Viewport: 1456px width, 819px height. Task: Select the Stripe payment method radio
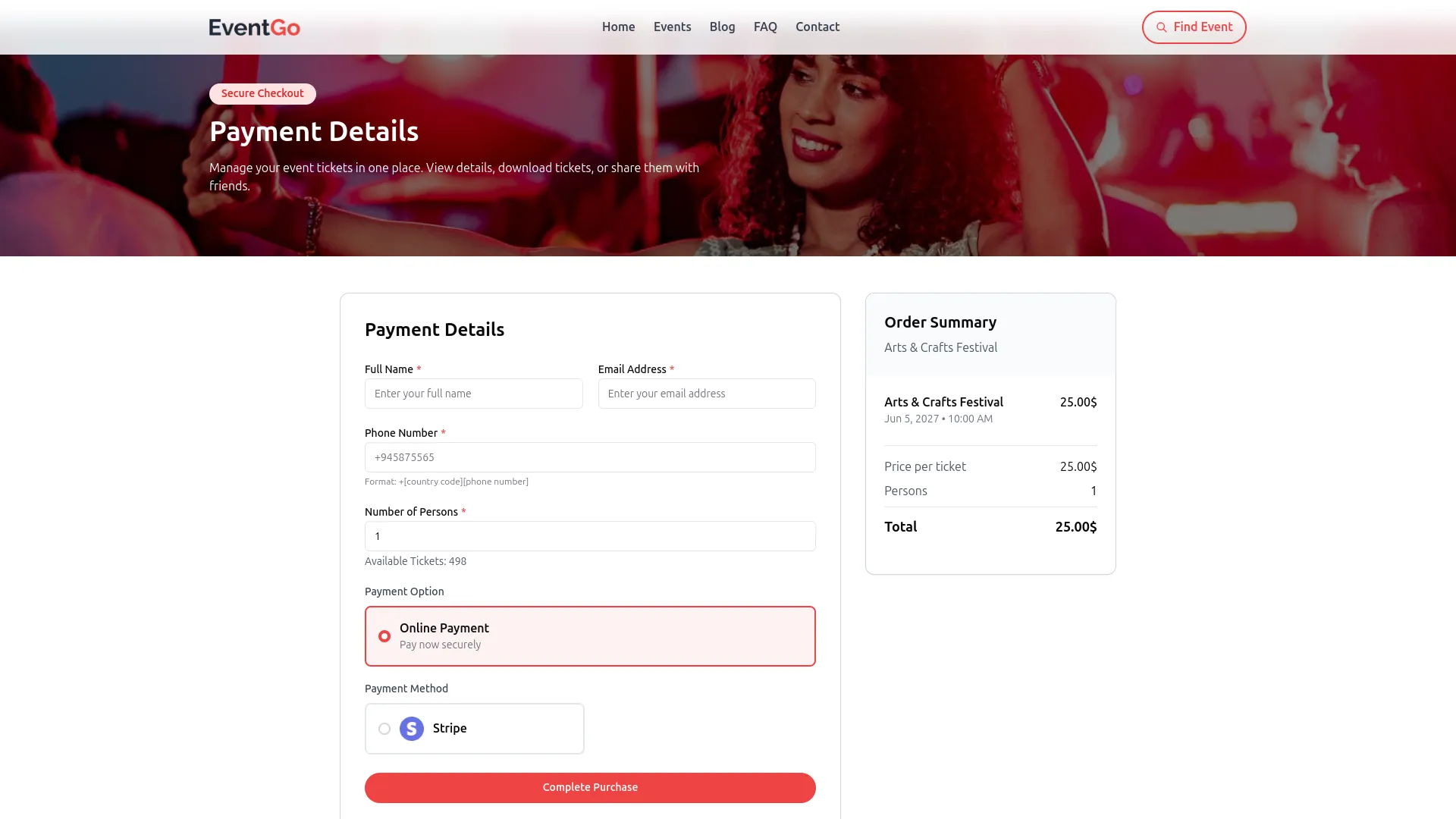coord(384,729)
